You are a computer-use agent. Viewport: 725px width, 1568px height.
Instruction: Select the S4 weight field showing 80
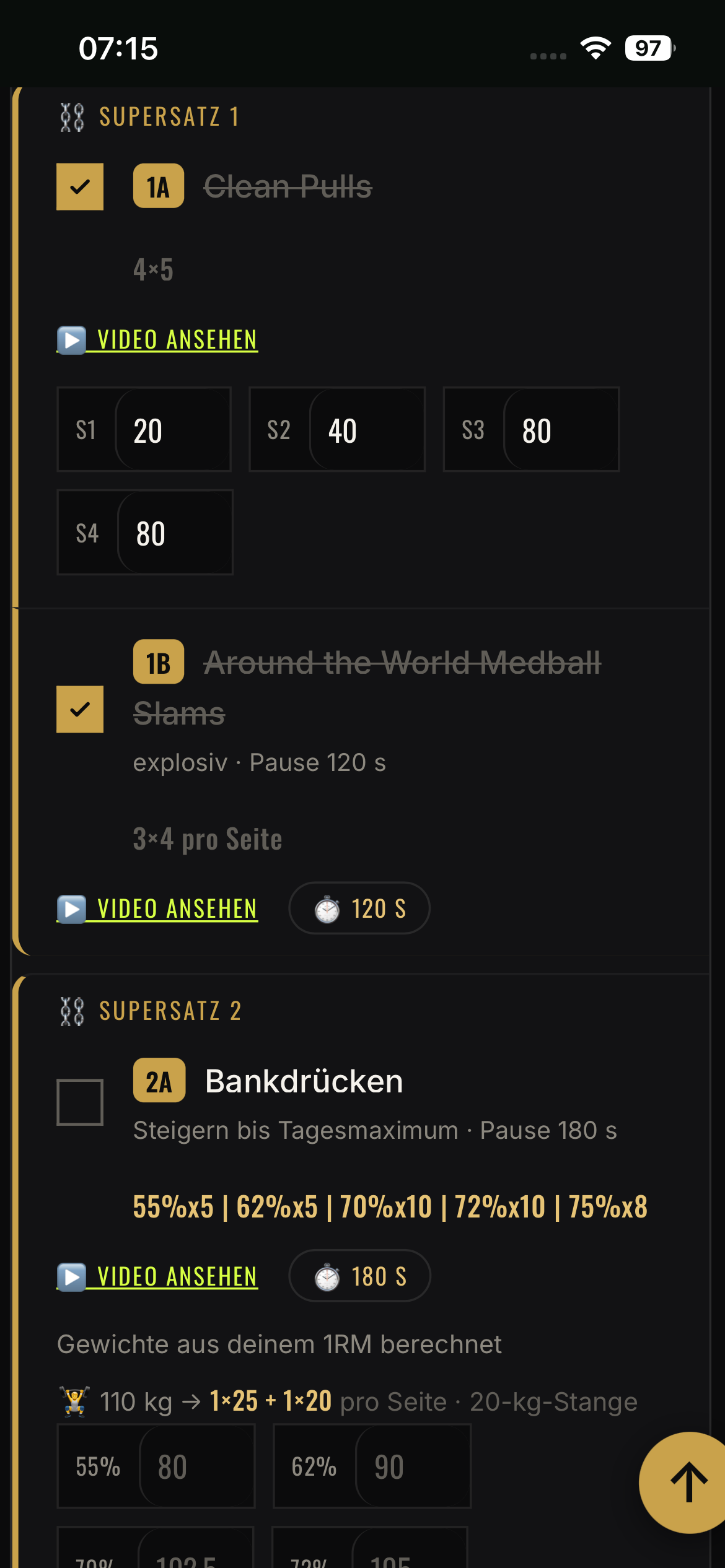click(x=175, y=533)
